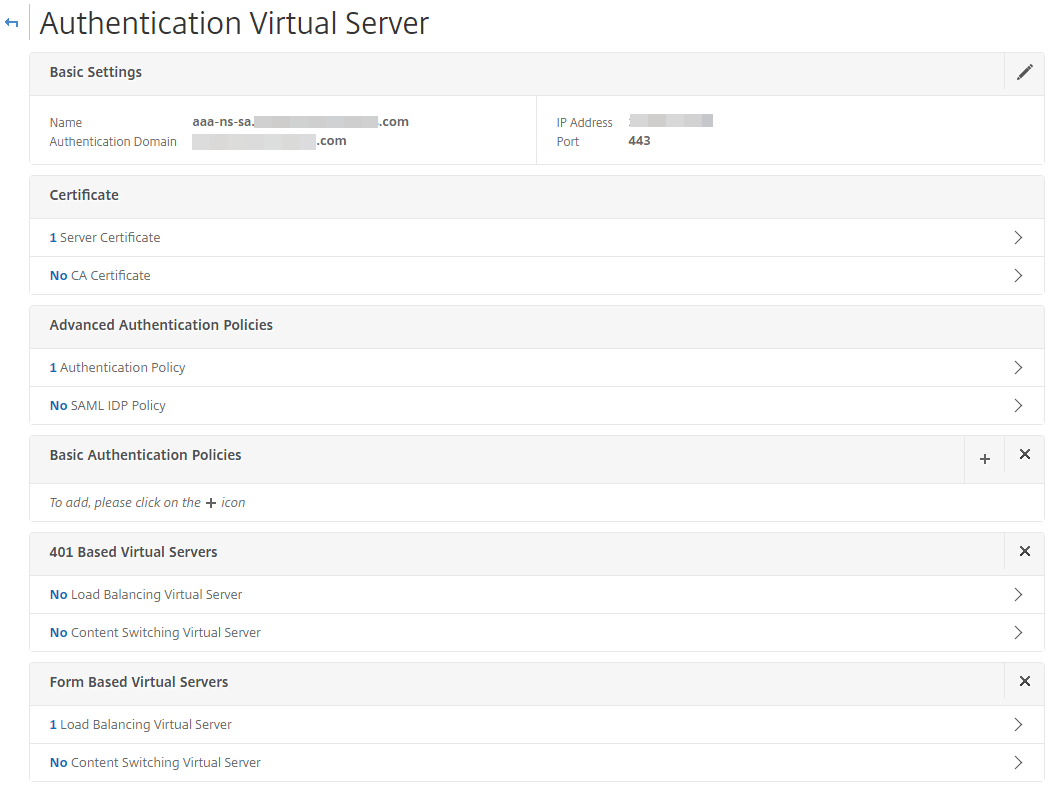
Task: Click the Advanced Authentication Policies header
Action: coord(161,325)
